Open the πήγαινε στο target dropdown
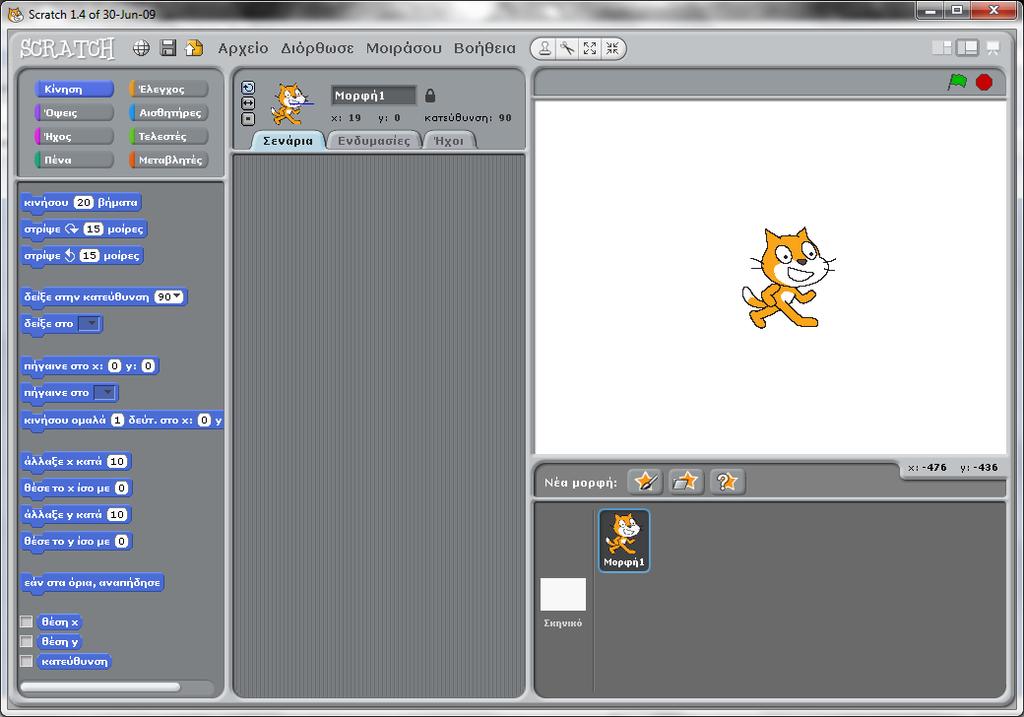The image size is (1024, 717). point(105,392)
